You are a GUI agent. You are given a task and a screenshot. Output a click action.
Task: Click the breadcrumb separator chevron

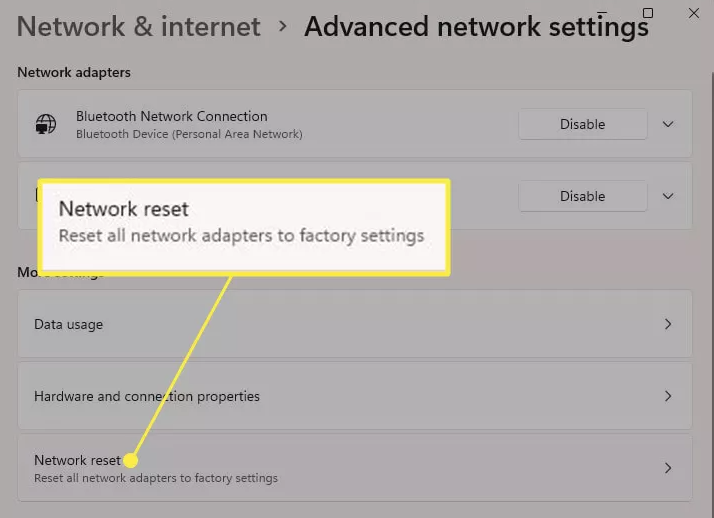(283, 26)
